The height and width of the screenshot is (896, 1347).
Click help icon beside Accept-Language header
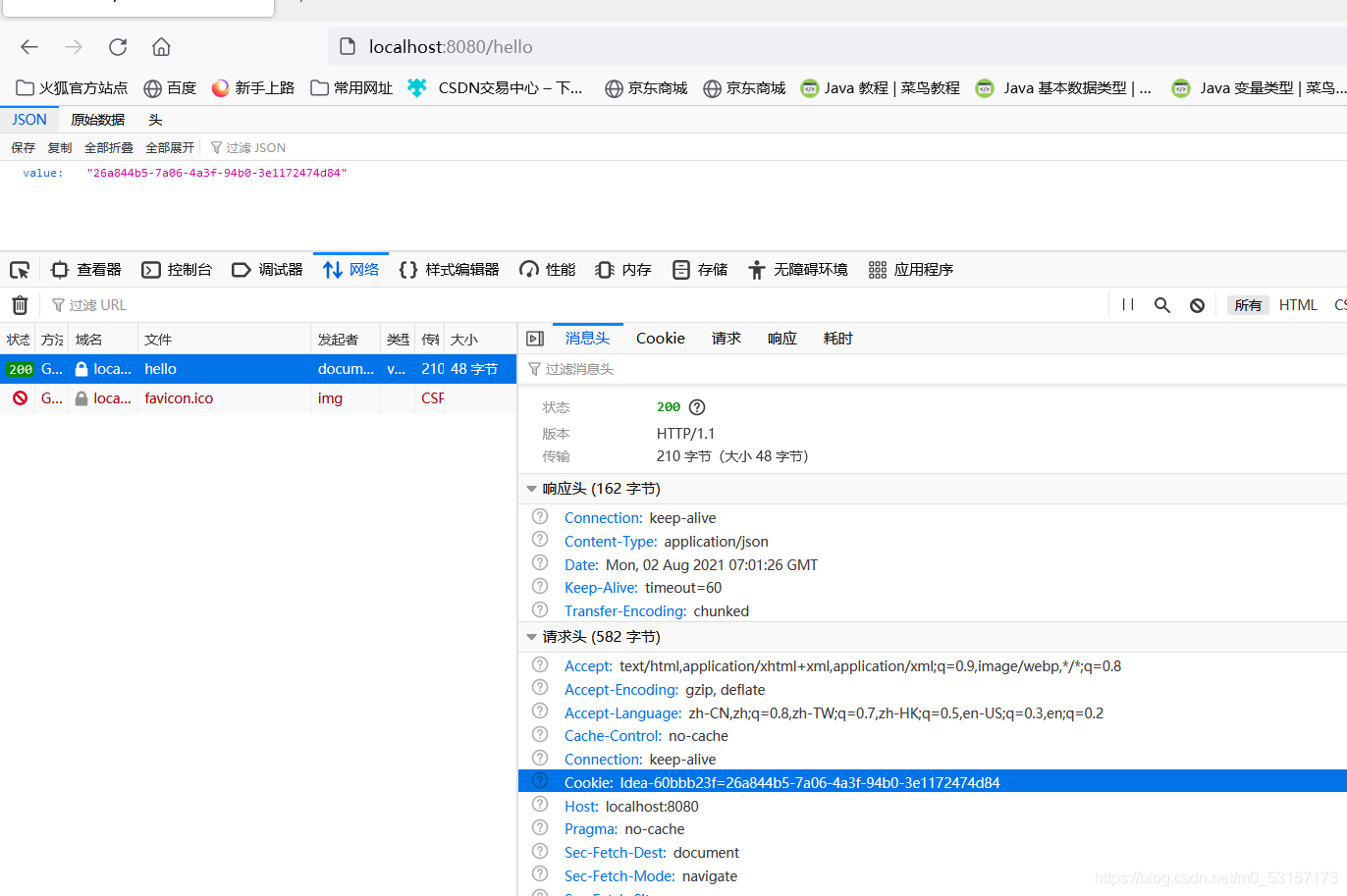click(540, 712)
